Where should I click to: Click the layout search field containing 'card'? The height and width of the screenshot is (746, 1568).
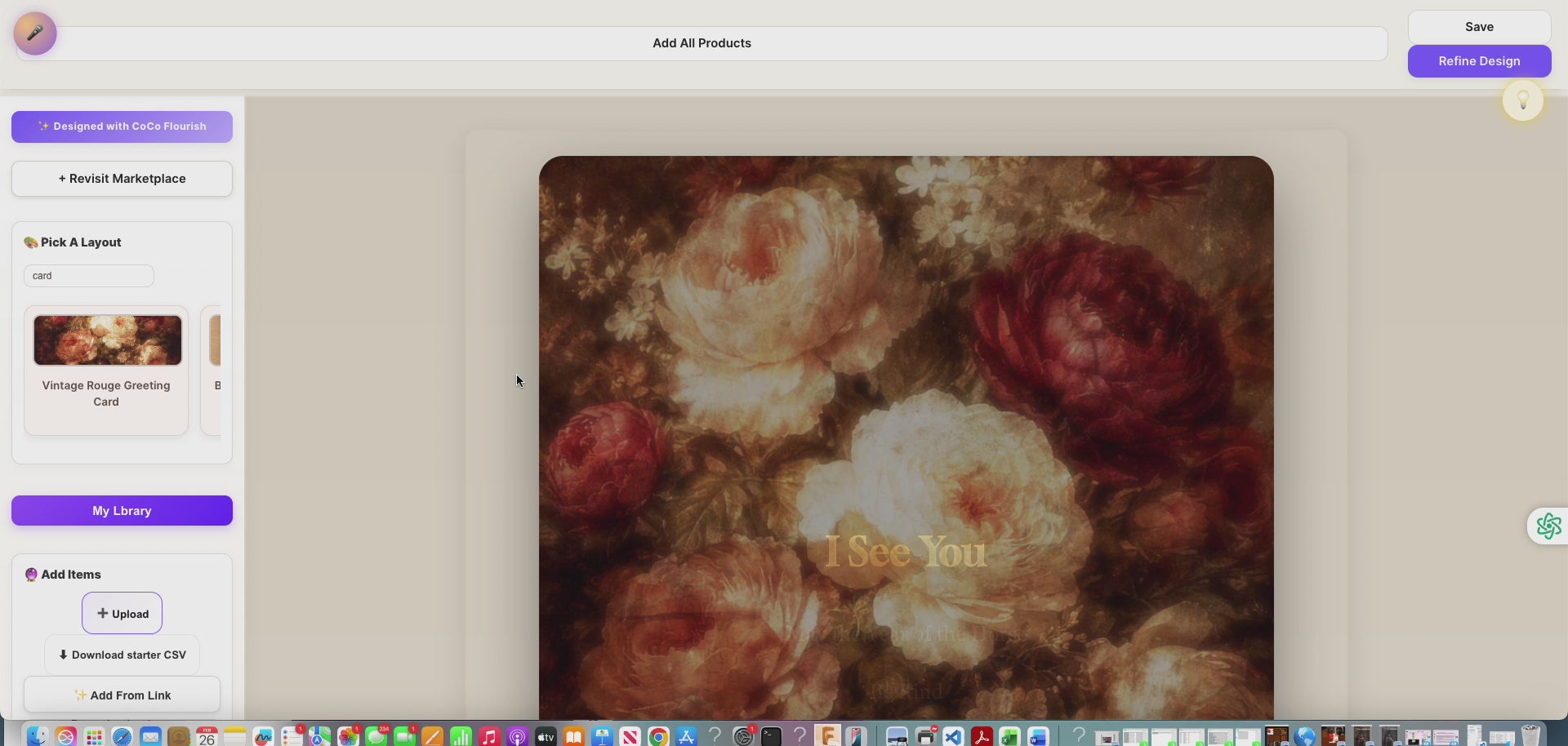88,276
